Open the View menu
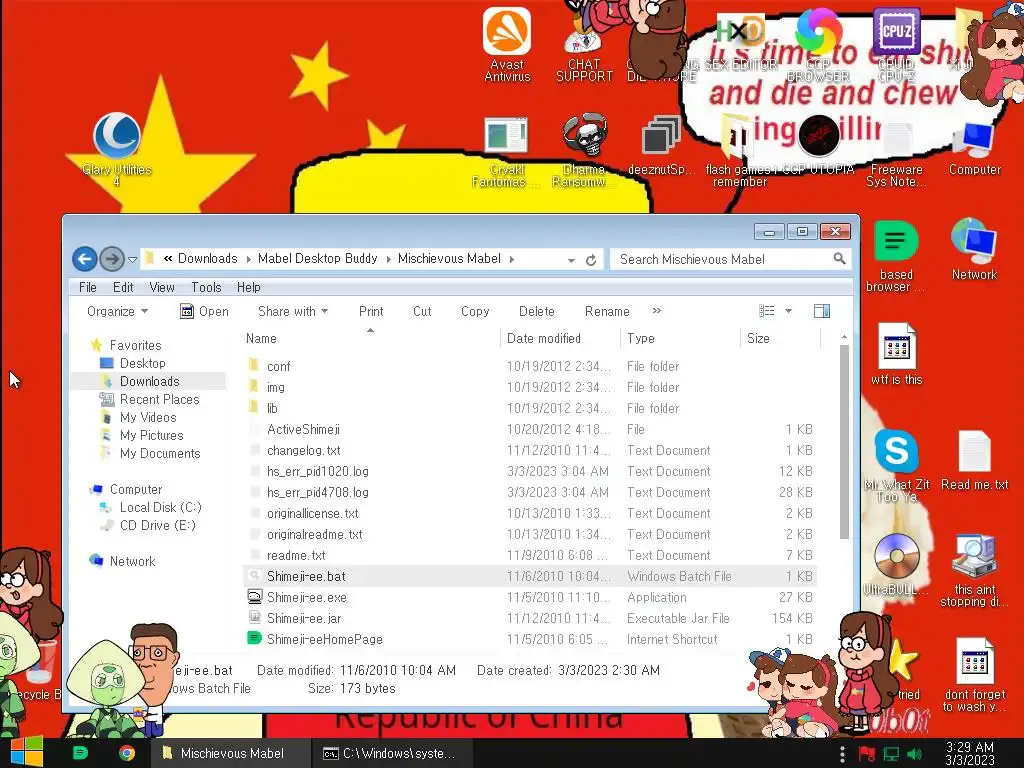Viewport: 1024px width, 768px height. click(161, 287)
